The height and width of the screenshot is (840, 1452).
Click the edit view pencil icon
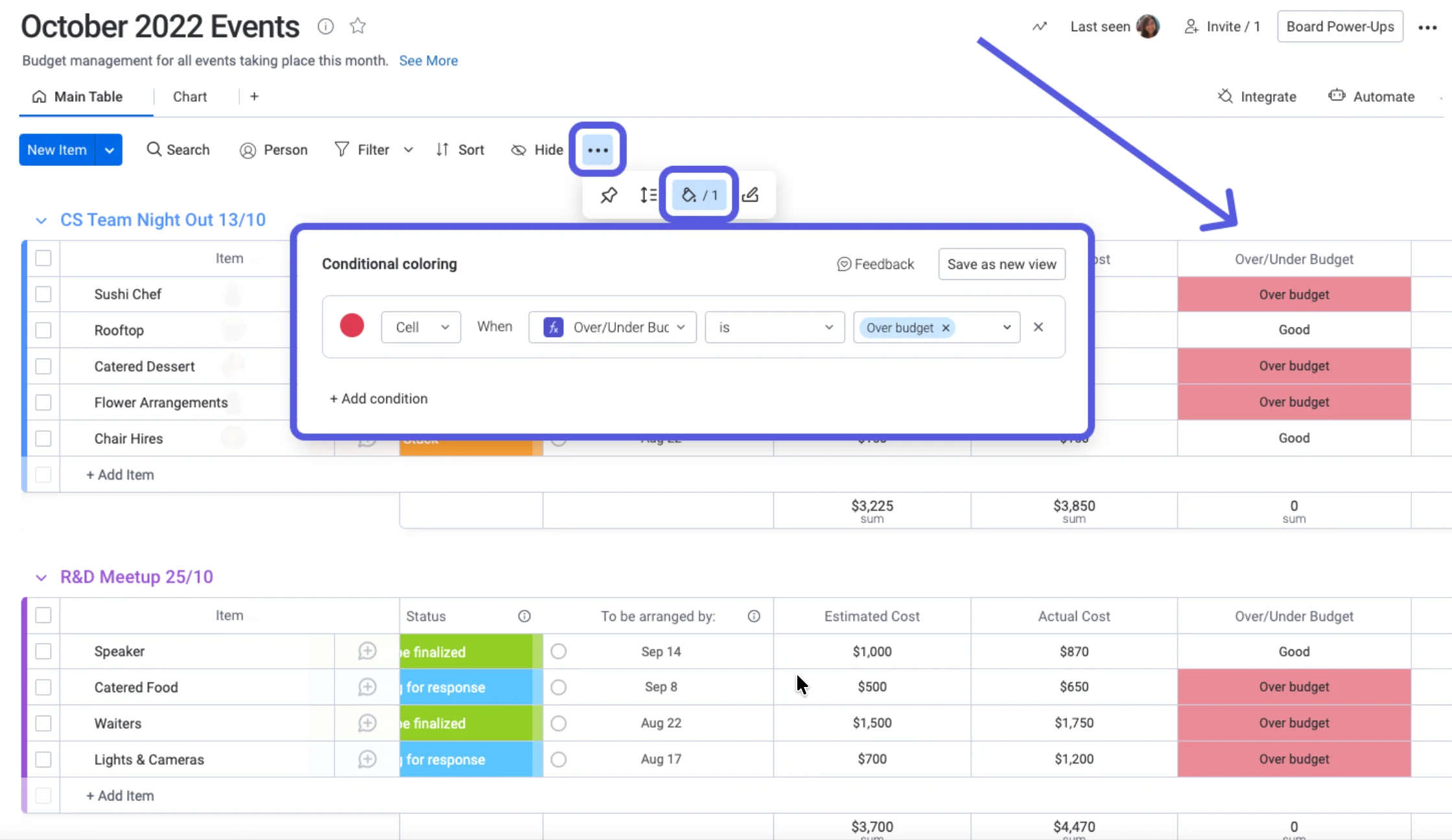pos(750,194)
